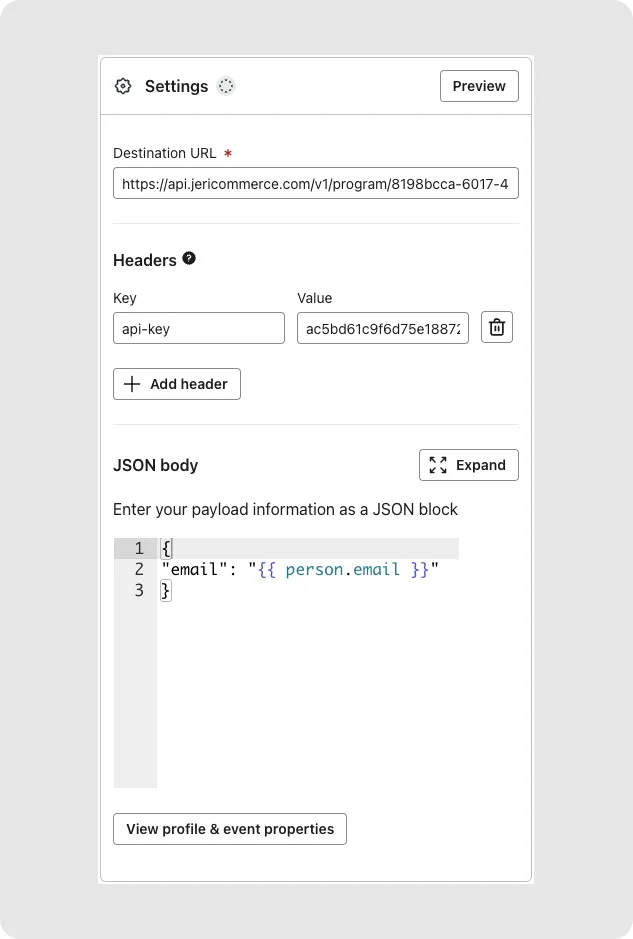Open View profile & event properties
This screenshot has height=939, width=633.
(230, 829)
